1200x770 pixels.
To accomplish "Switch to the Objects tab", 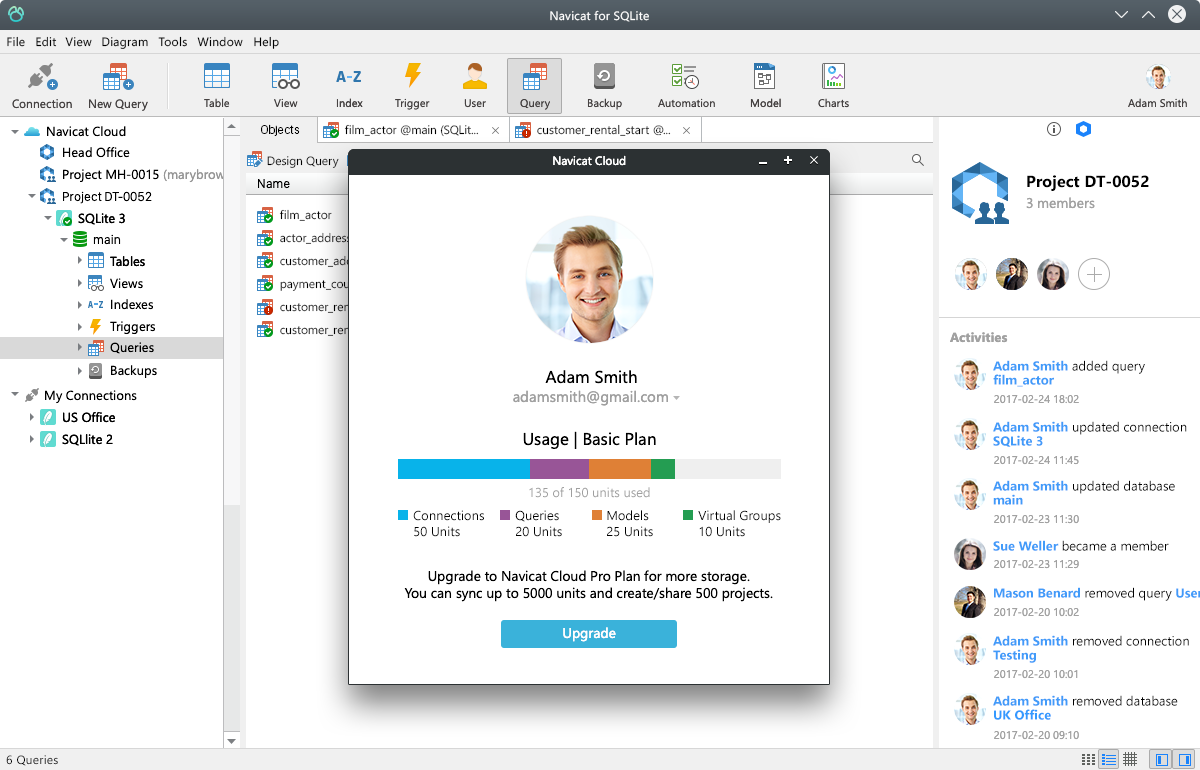I will (x=280, y=130).
